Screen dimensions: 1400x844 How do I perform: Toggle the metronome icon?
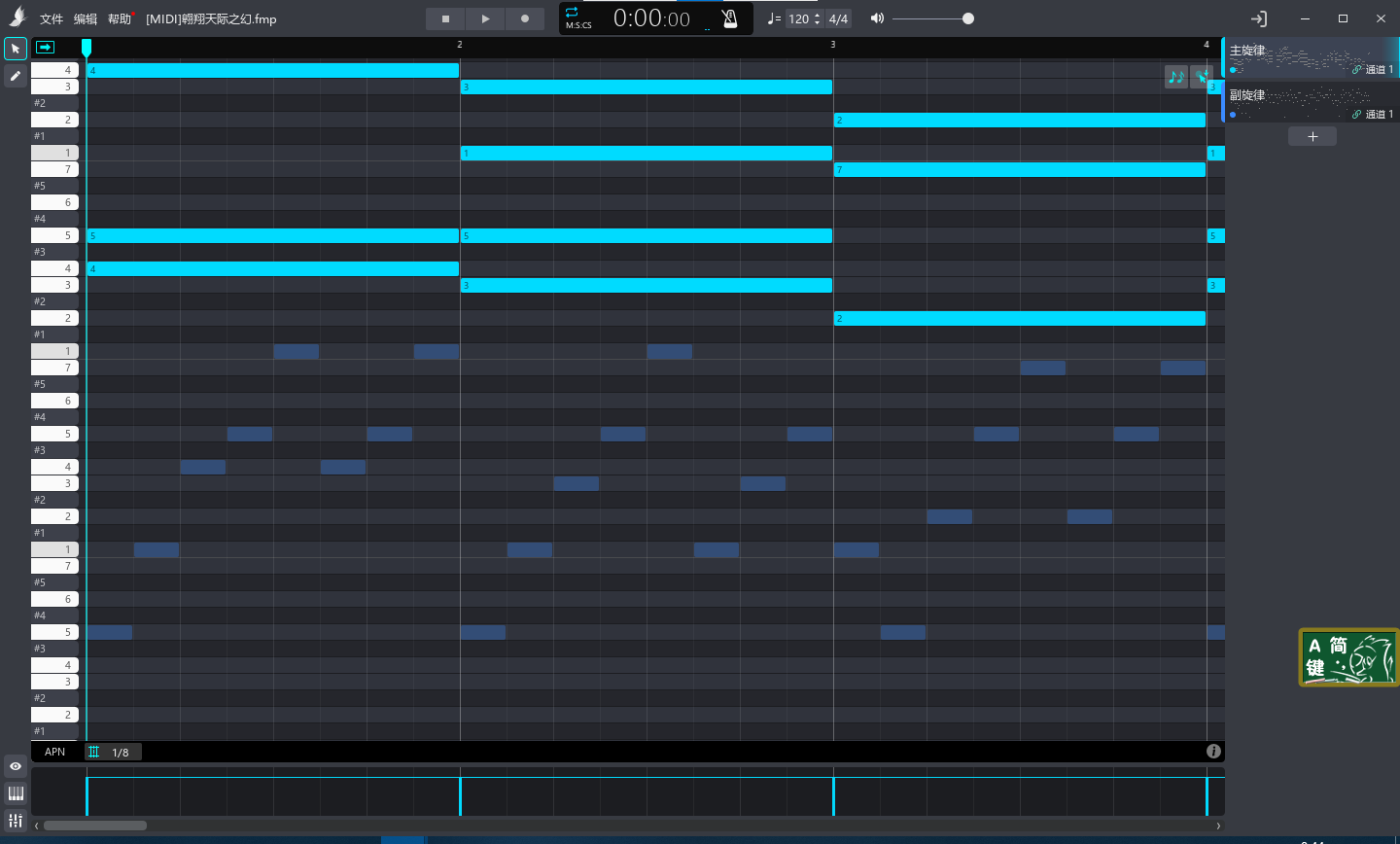point(730,18)
